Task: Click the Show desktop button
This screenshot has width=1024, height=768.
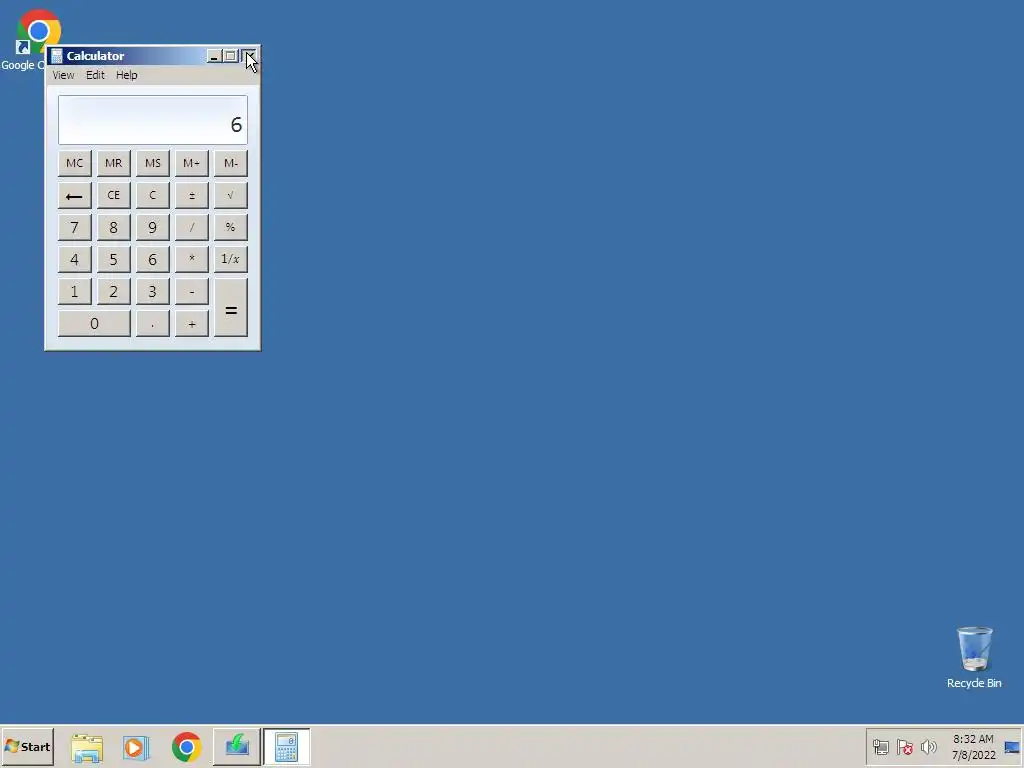Action: [1012, 746]
